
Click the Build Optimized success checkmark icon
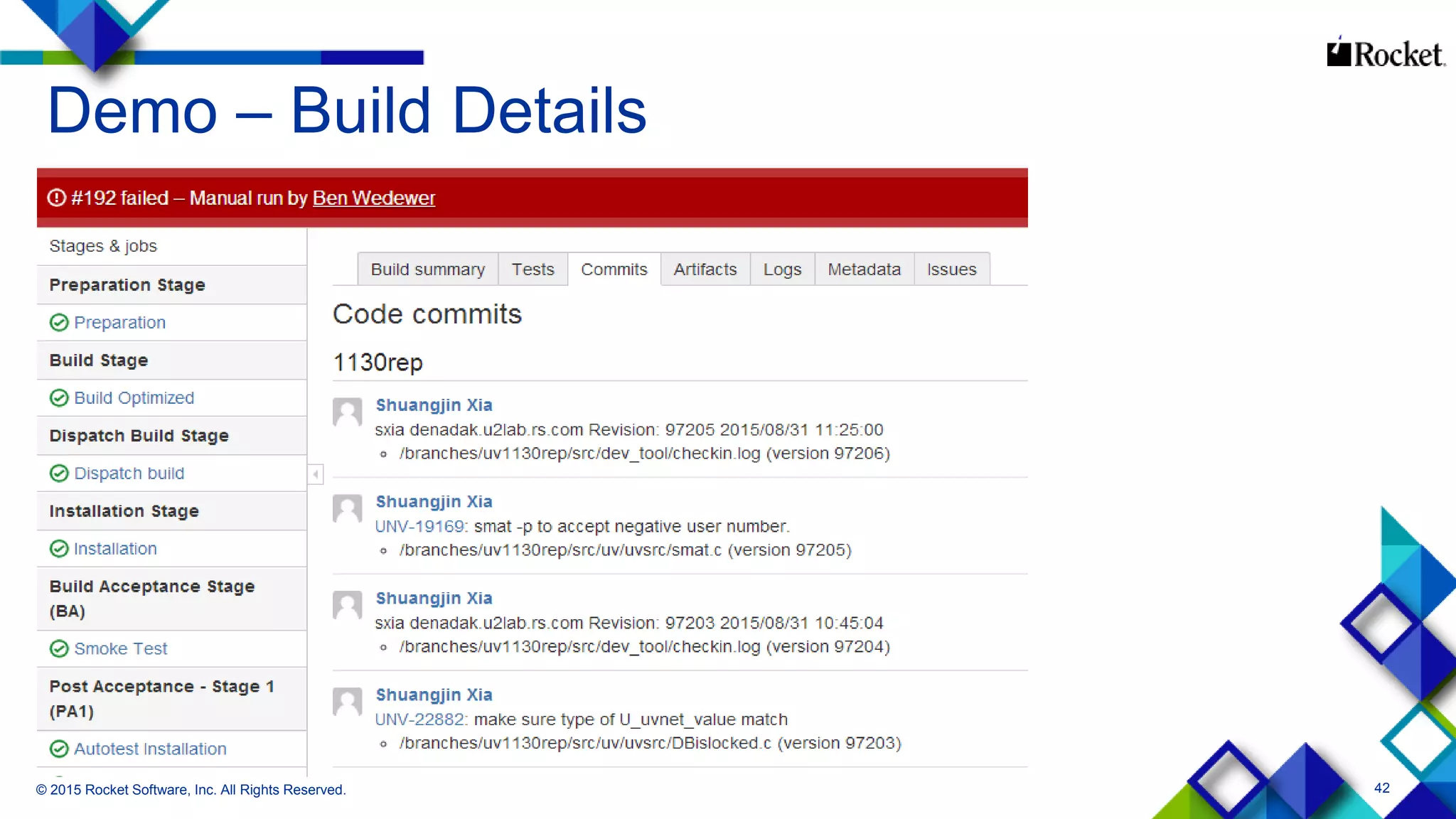pos(59,398)
